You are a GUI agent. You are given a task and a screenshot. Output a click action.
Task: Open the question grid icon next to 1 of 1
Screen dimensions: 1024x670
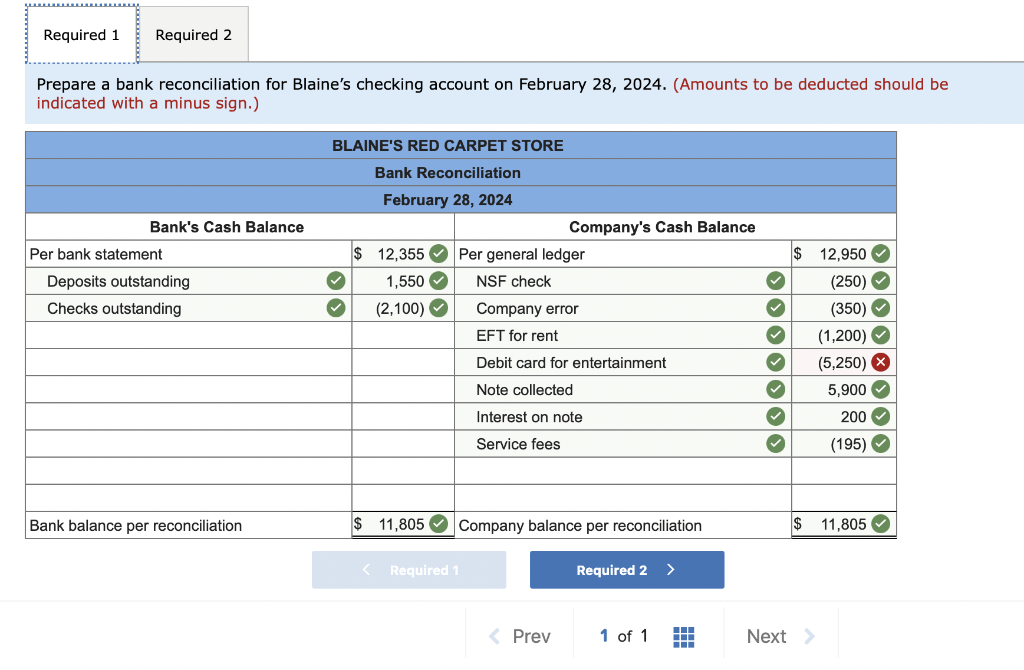pyautogui.click(x=683, y=637)
